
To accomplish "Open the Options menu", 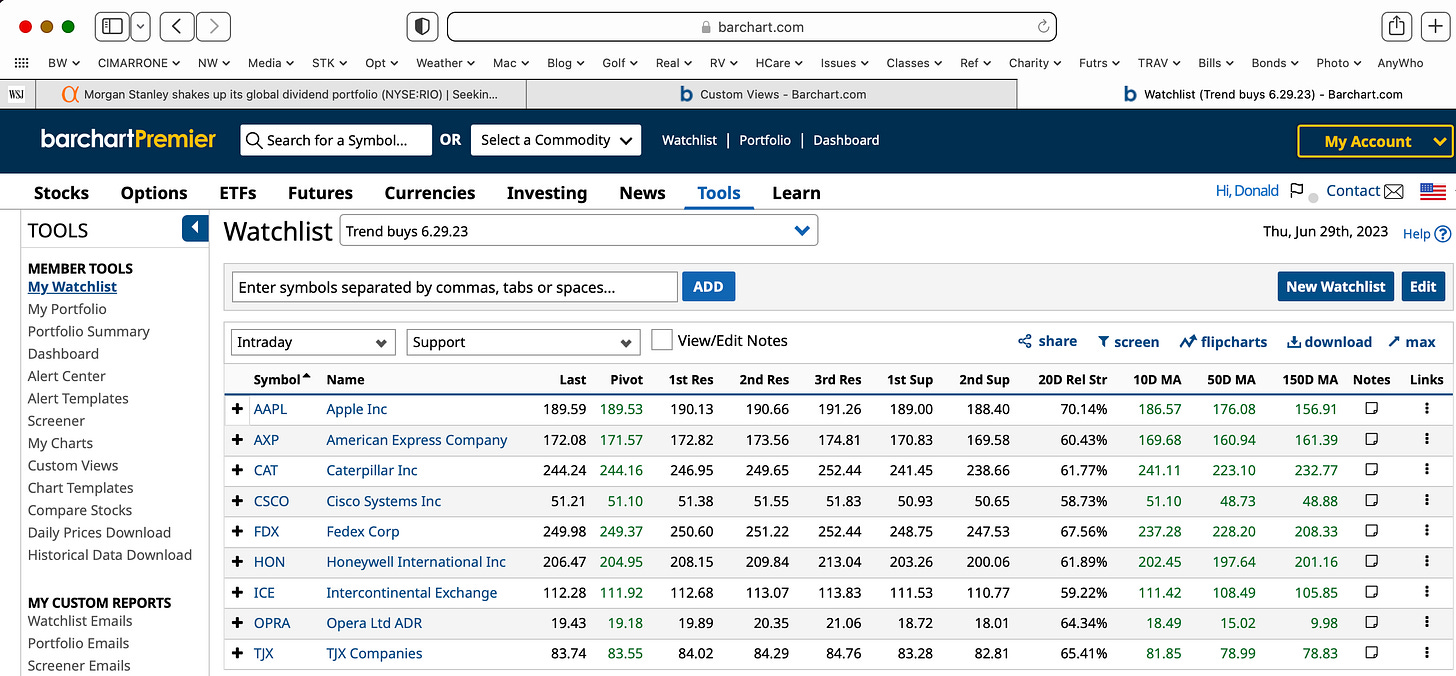I will pyautogui.click(x=154, y=193).
